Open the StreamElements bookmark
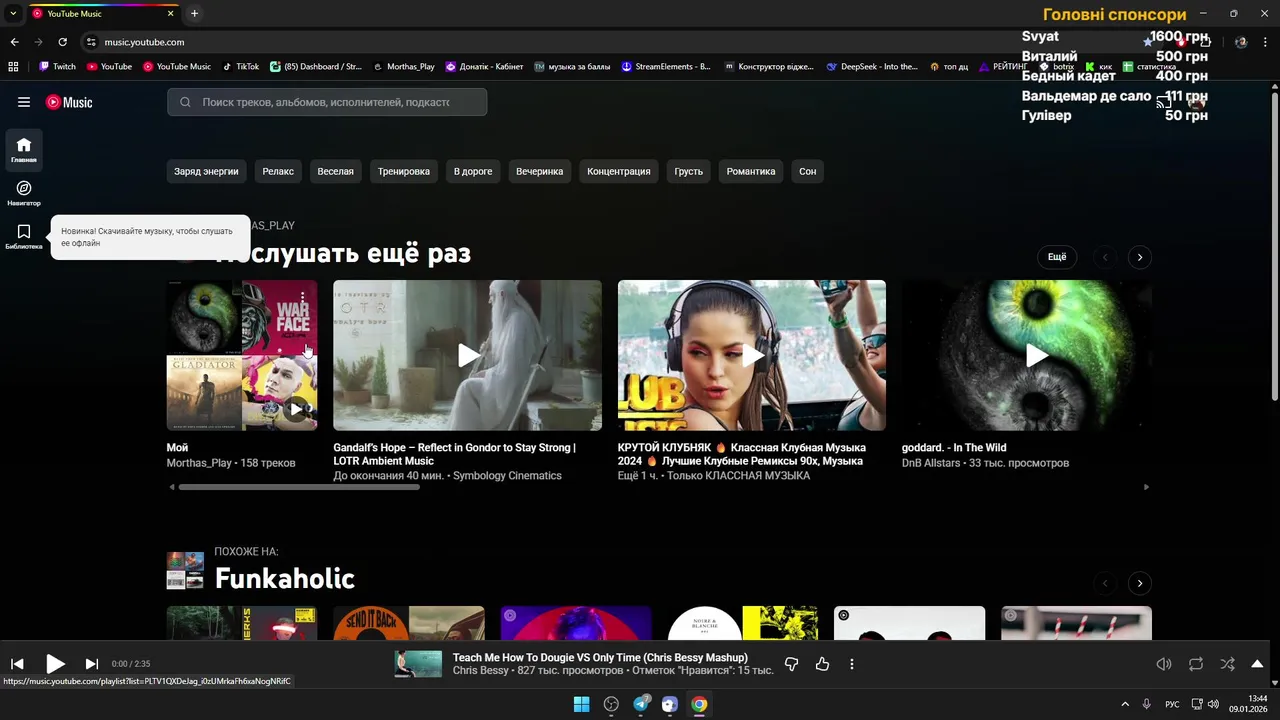Image resolution: width=1280 pixels, height=720 pixels. point(666,67)
